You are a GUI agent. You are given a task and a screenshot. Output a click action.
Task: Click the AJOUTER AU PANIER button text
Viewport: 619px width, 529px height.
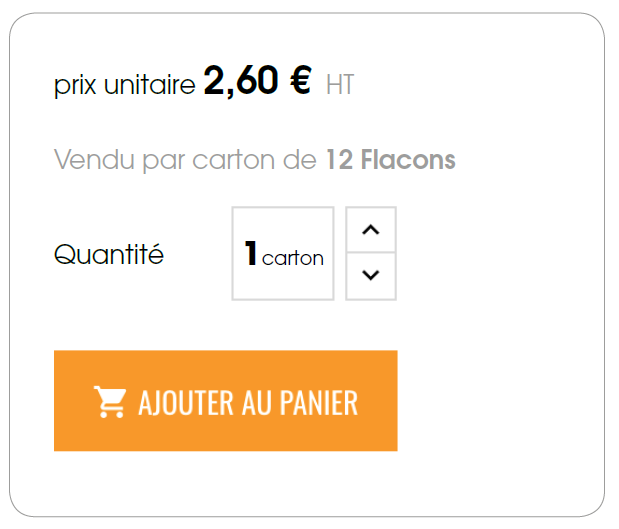248,402
